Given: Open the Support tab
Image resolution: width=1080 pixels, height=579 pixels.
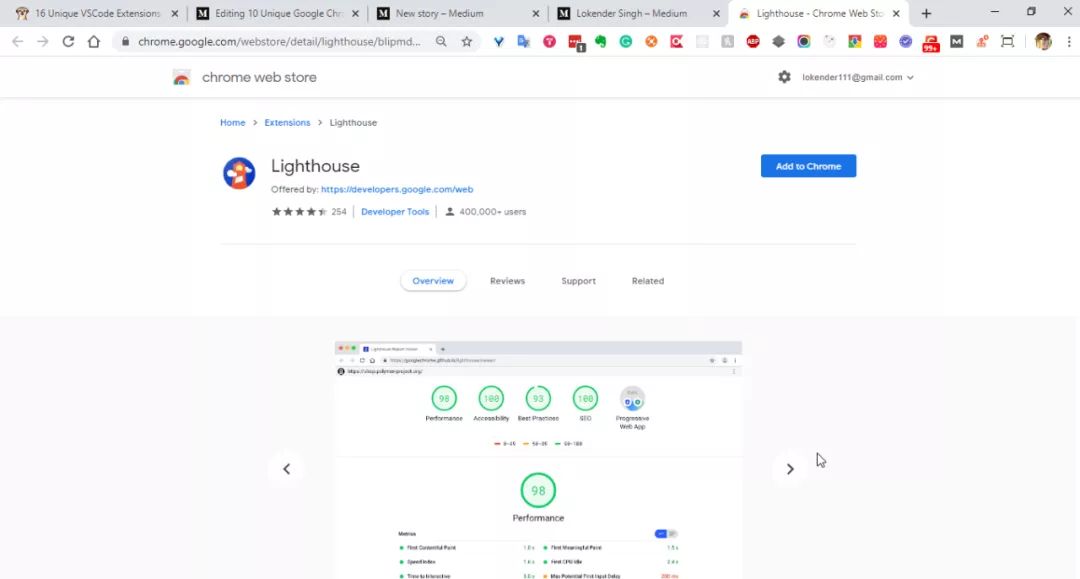Looking at the screenshot, I should click(578, 281).
